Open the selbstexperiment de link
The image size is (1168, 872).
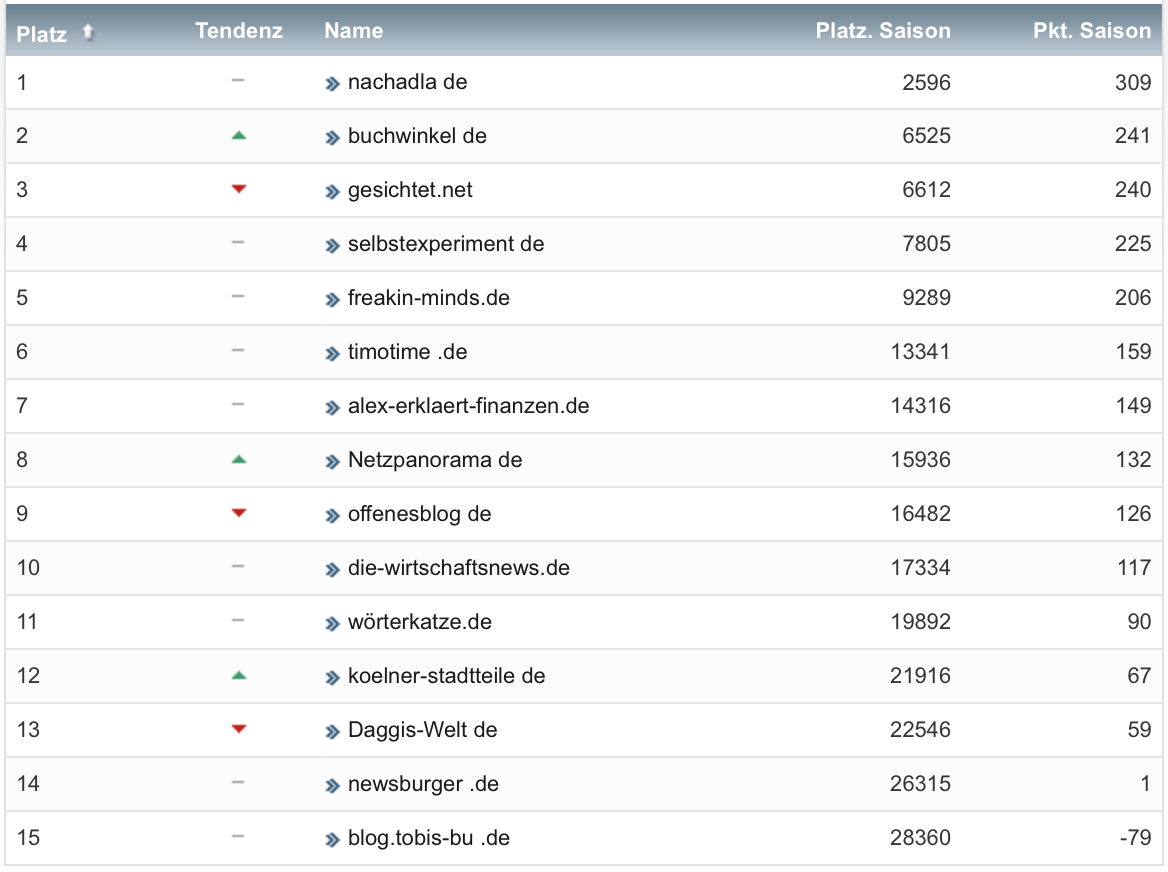[445, 244]
